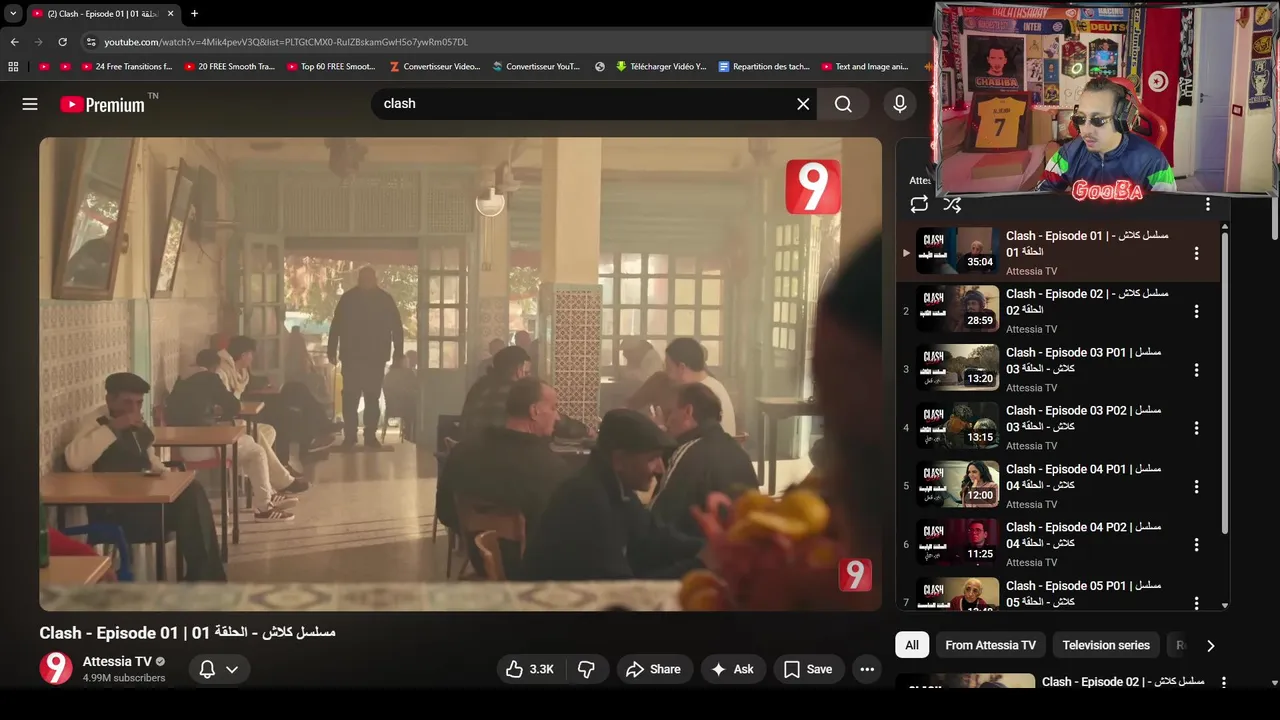1280x720 pixels.
Task: Open options for Episode 03 P01 item
Action: (1196, 370)
